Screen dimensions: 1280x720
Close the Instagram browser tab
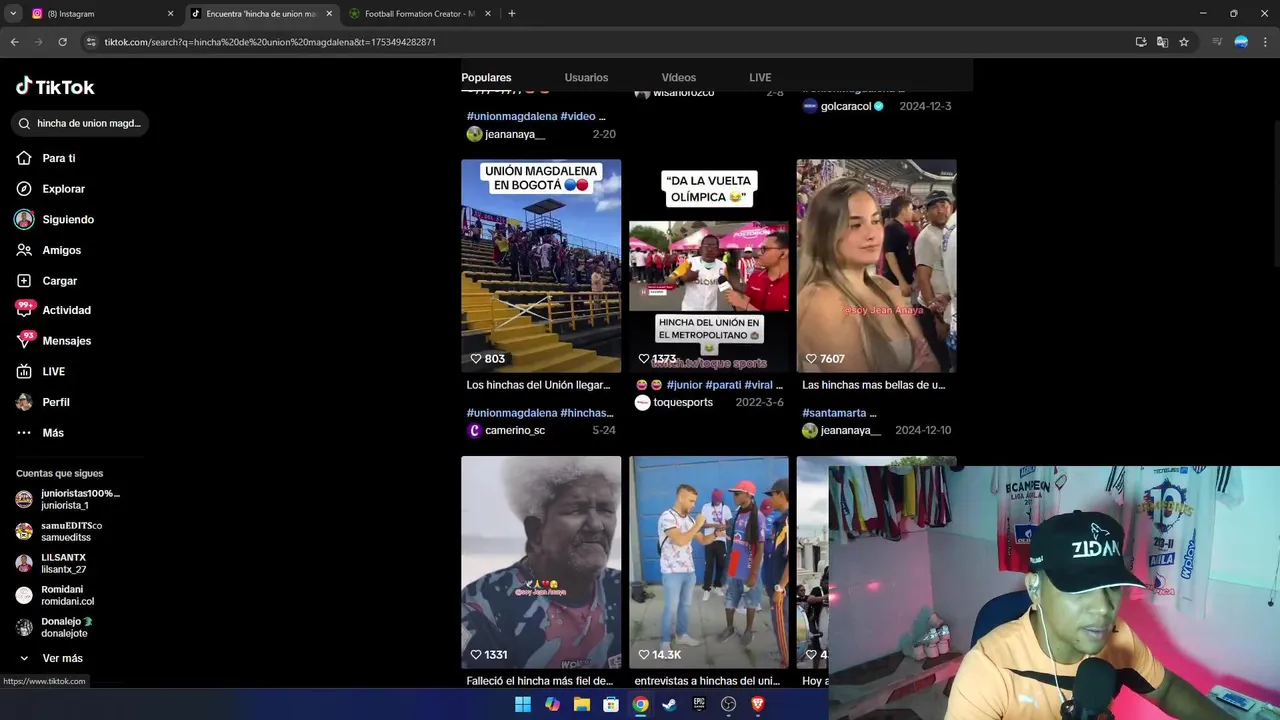pyautogui.click(x=170, y=14)
